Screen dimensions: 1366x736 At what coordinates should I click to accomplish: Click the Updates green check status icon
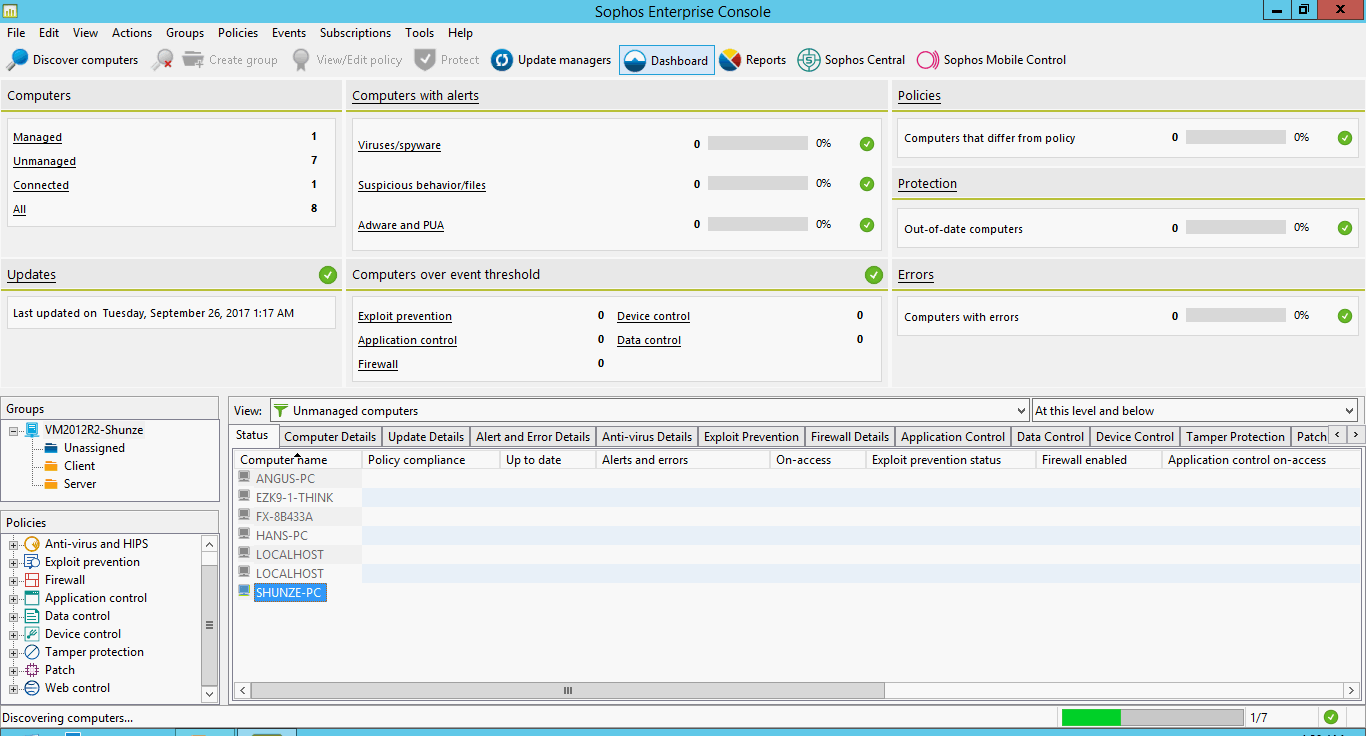[327, 275]
